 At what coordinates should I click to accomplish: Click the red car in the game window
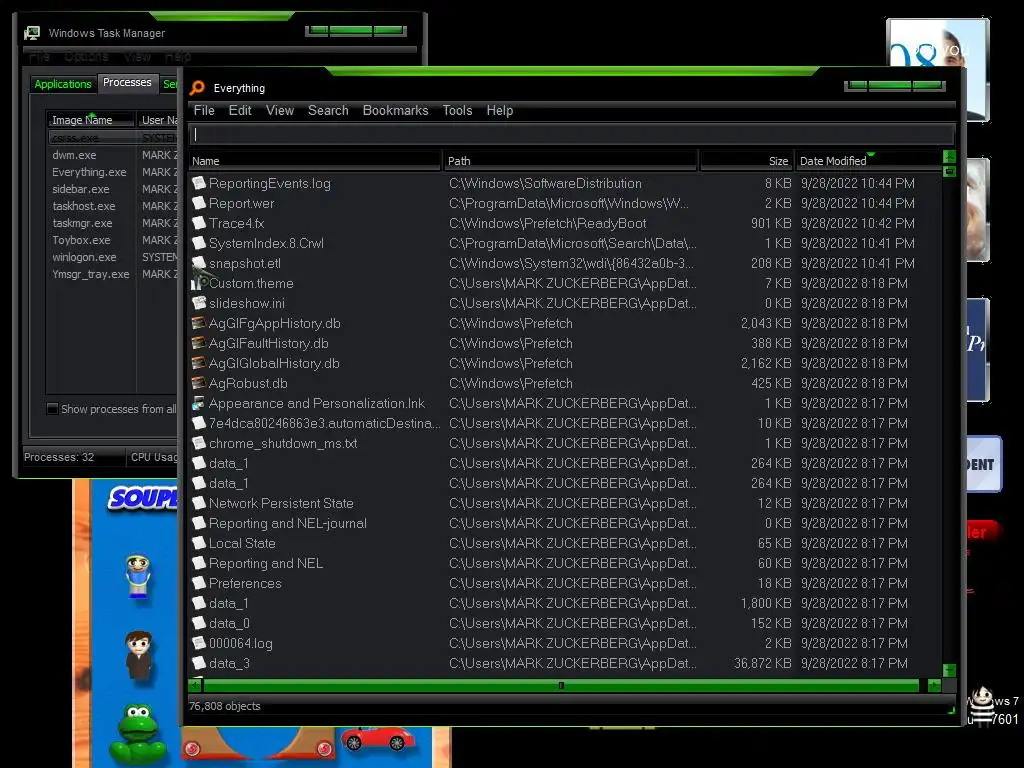[377, 739]
